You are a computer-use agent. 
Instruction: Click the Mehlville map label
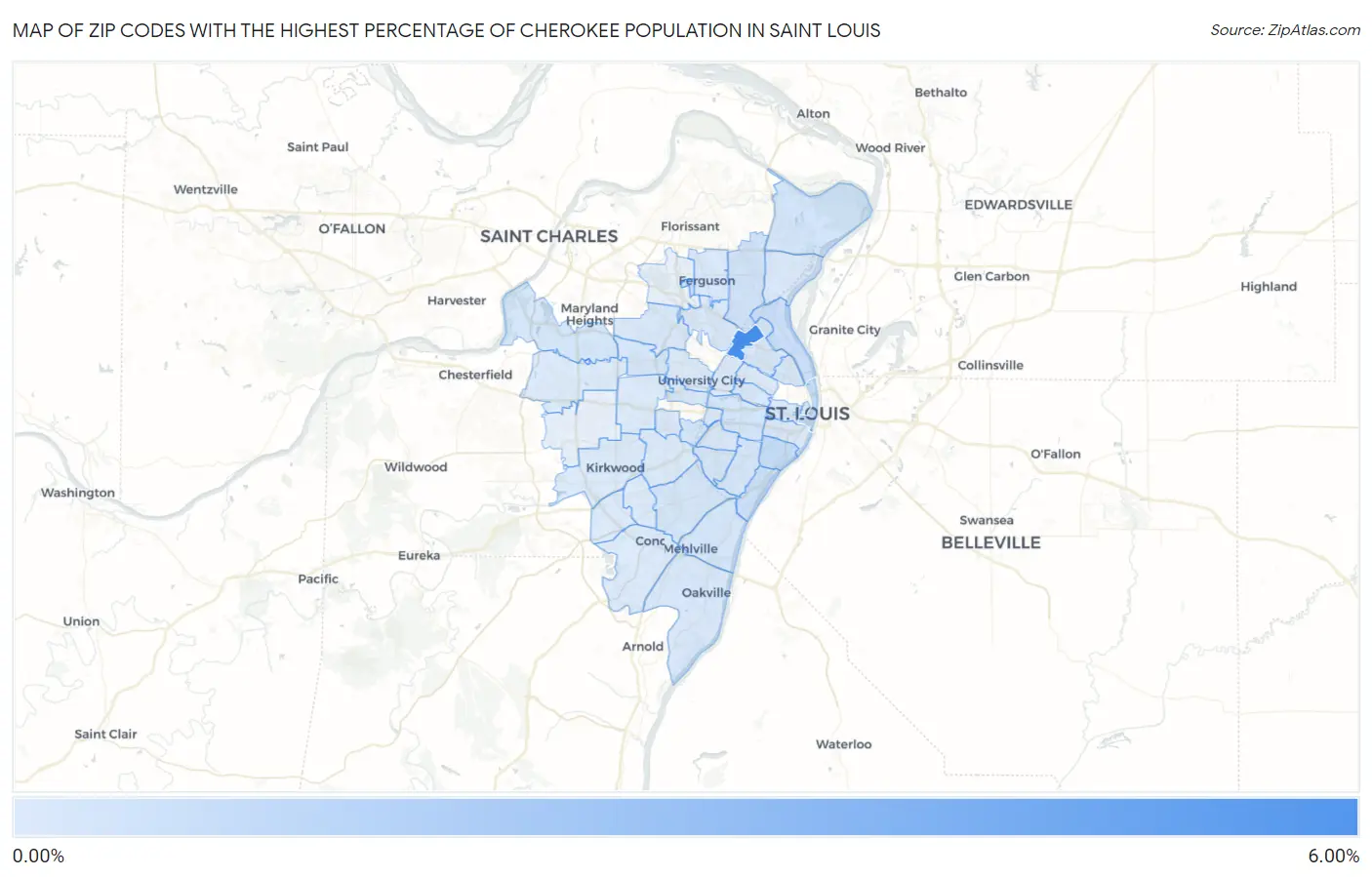point(691,549)
